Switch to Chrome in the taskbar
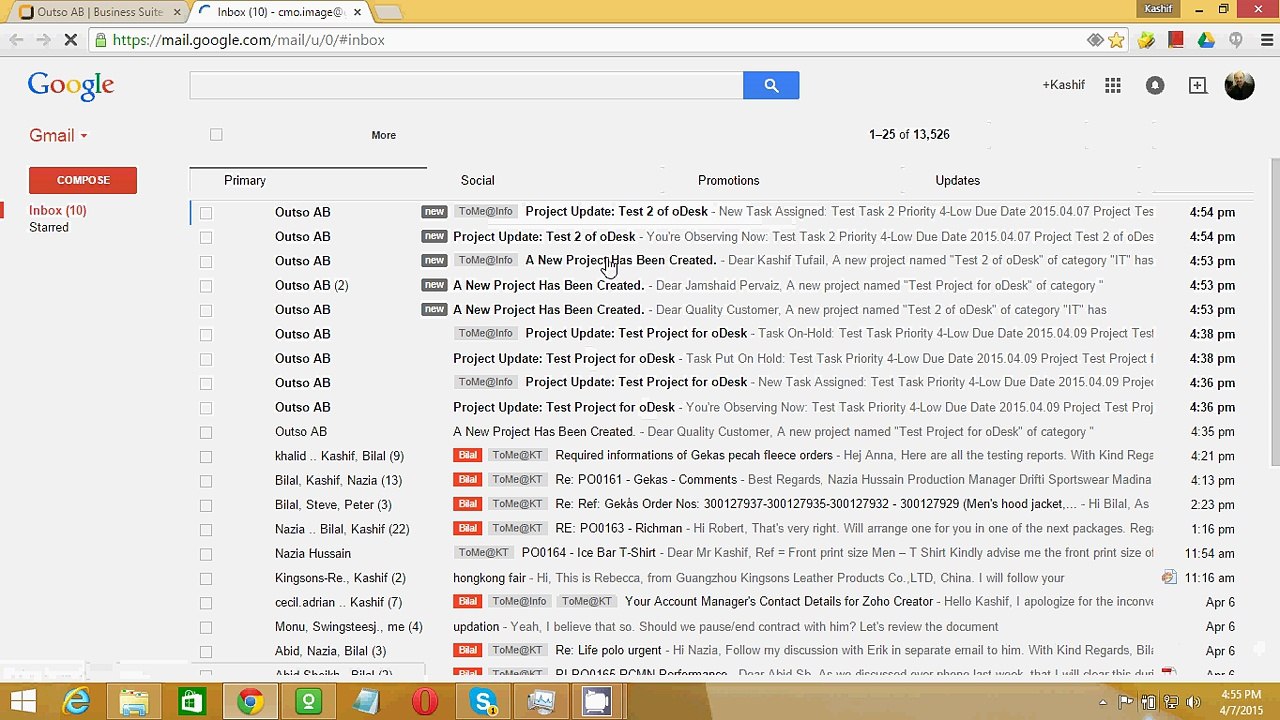This screenshot has height=720, width=1280. (x=250, y=701)
